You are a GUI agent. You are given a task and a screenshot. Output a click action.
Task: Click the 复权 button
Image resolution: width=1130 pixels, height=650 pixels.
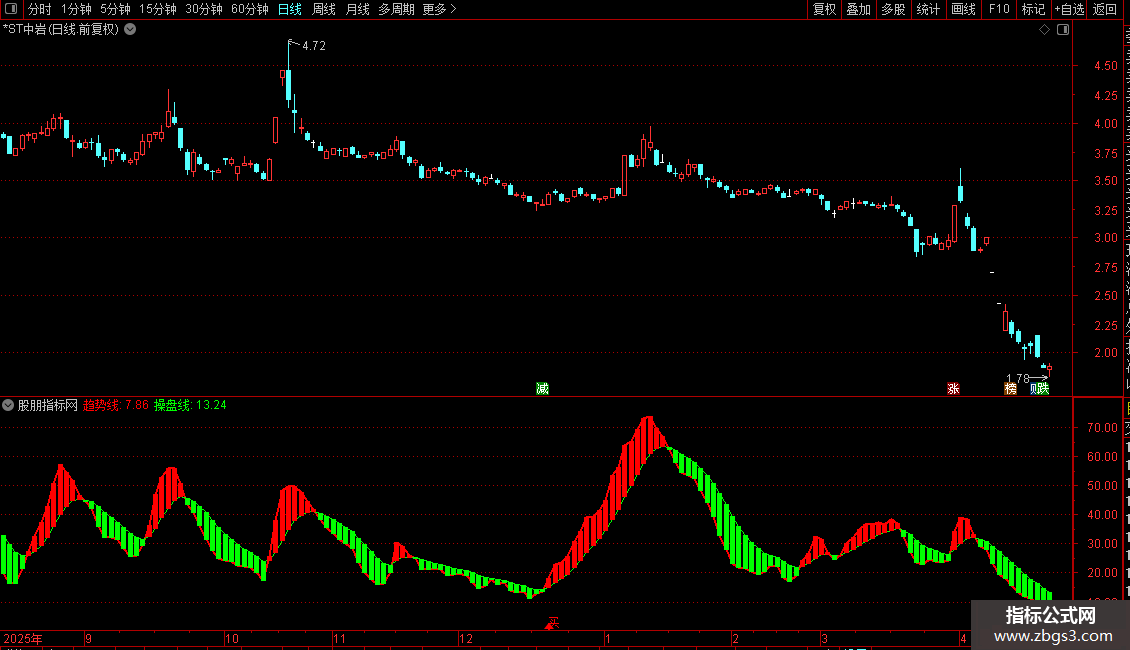coord(824,9)
